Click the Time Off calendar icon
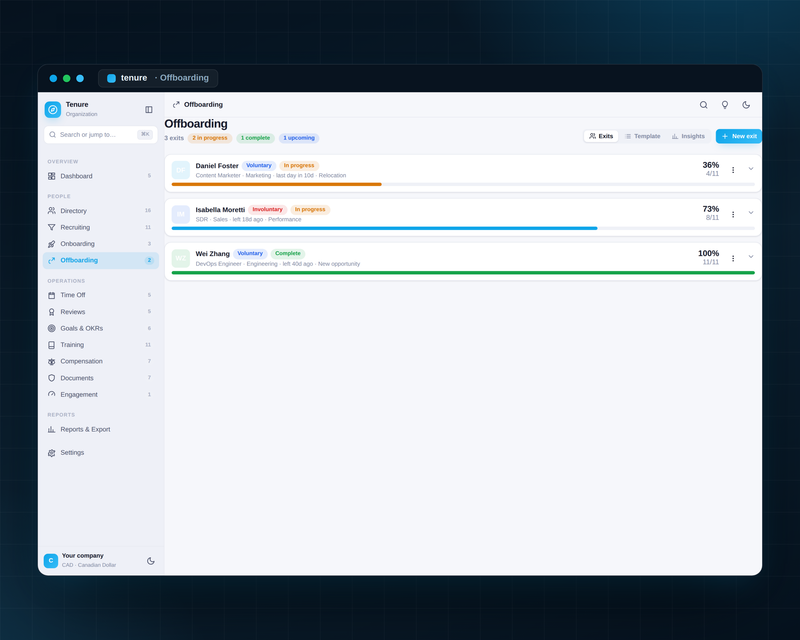800x640 pixels. [x=52, y=295]
